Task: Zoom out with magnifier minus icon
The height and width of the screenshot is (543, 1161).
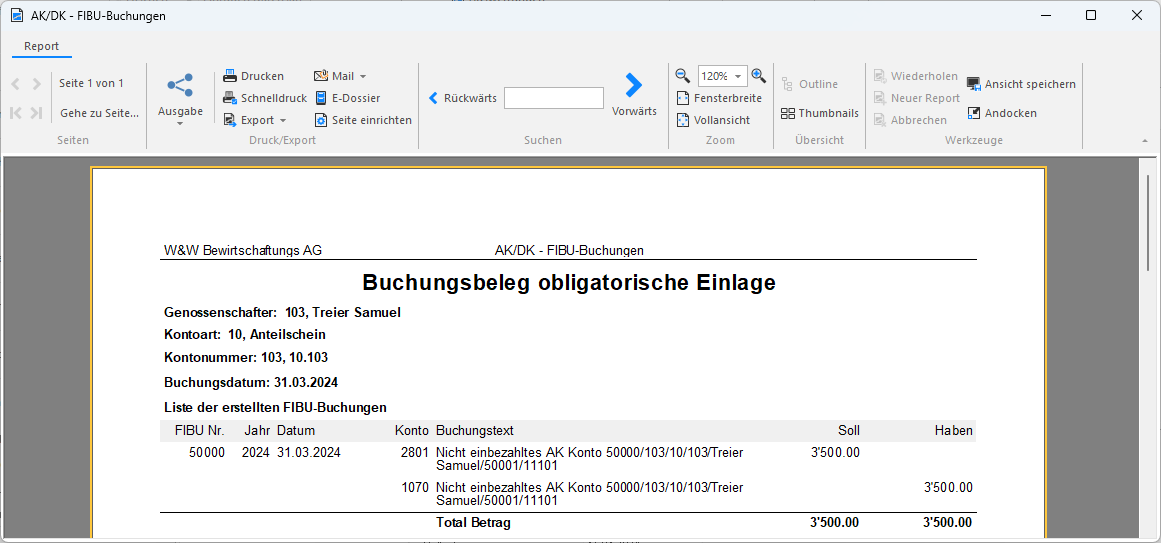Action: [683, 75]
